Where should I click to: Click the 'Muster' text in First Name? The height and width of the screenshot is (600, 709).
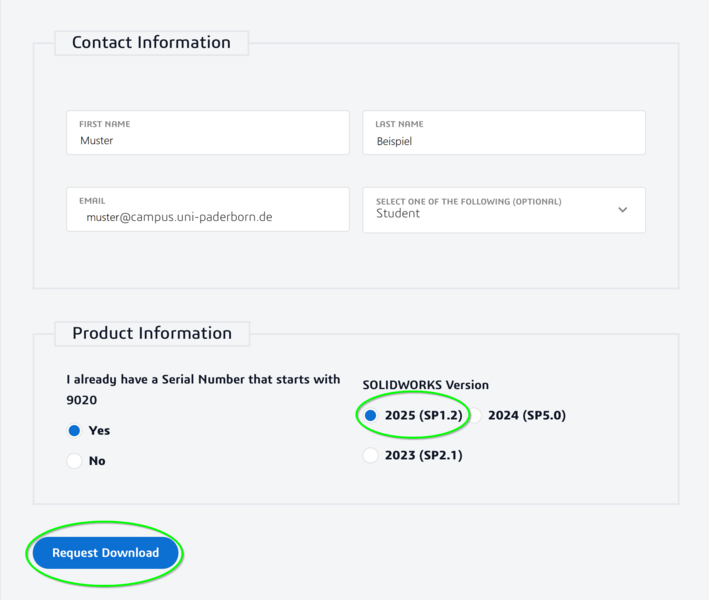tap(97, 141)
